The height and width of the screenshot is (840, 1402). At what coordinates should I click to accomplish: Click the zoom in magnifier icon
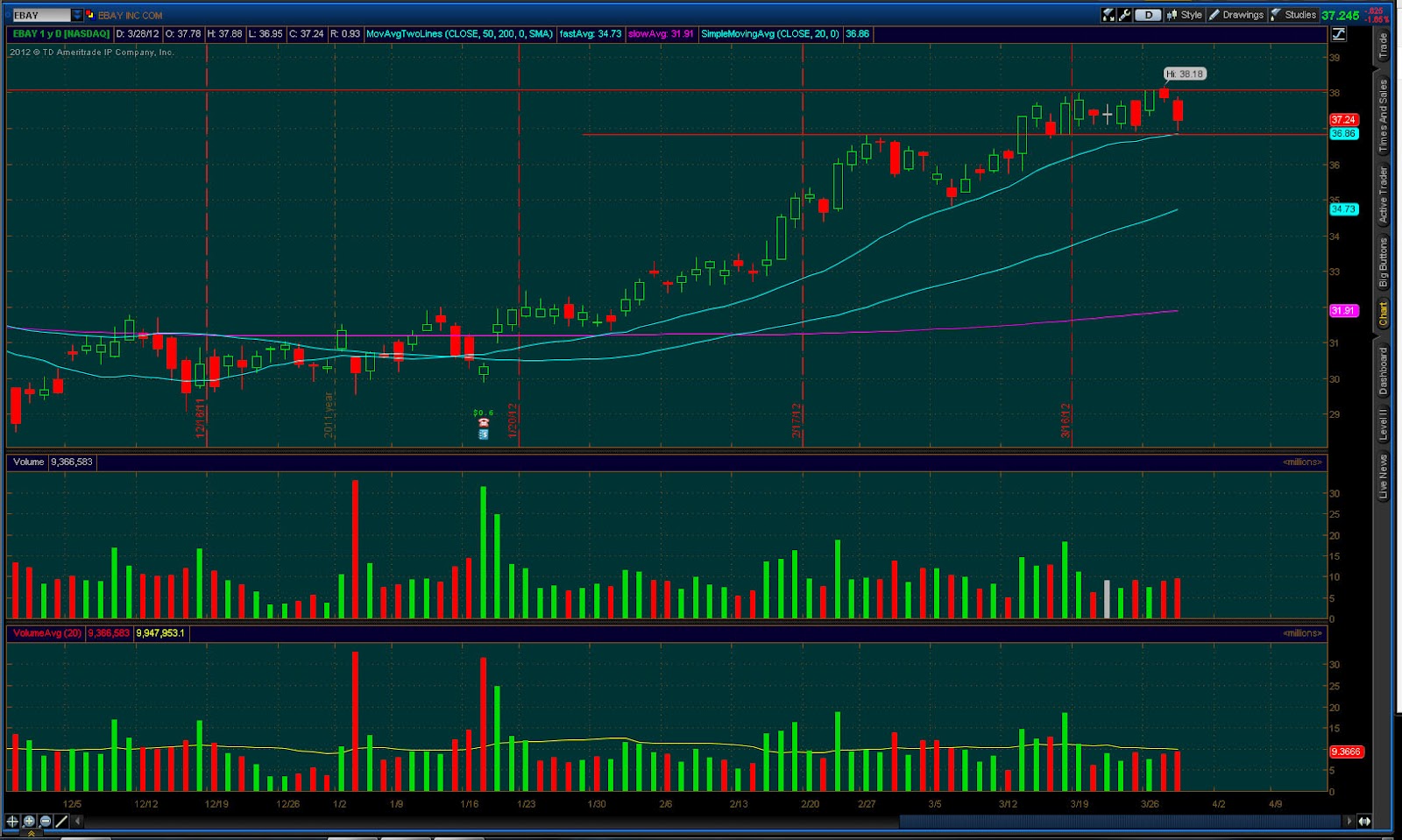(x=29, y=821)
